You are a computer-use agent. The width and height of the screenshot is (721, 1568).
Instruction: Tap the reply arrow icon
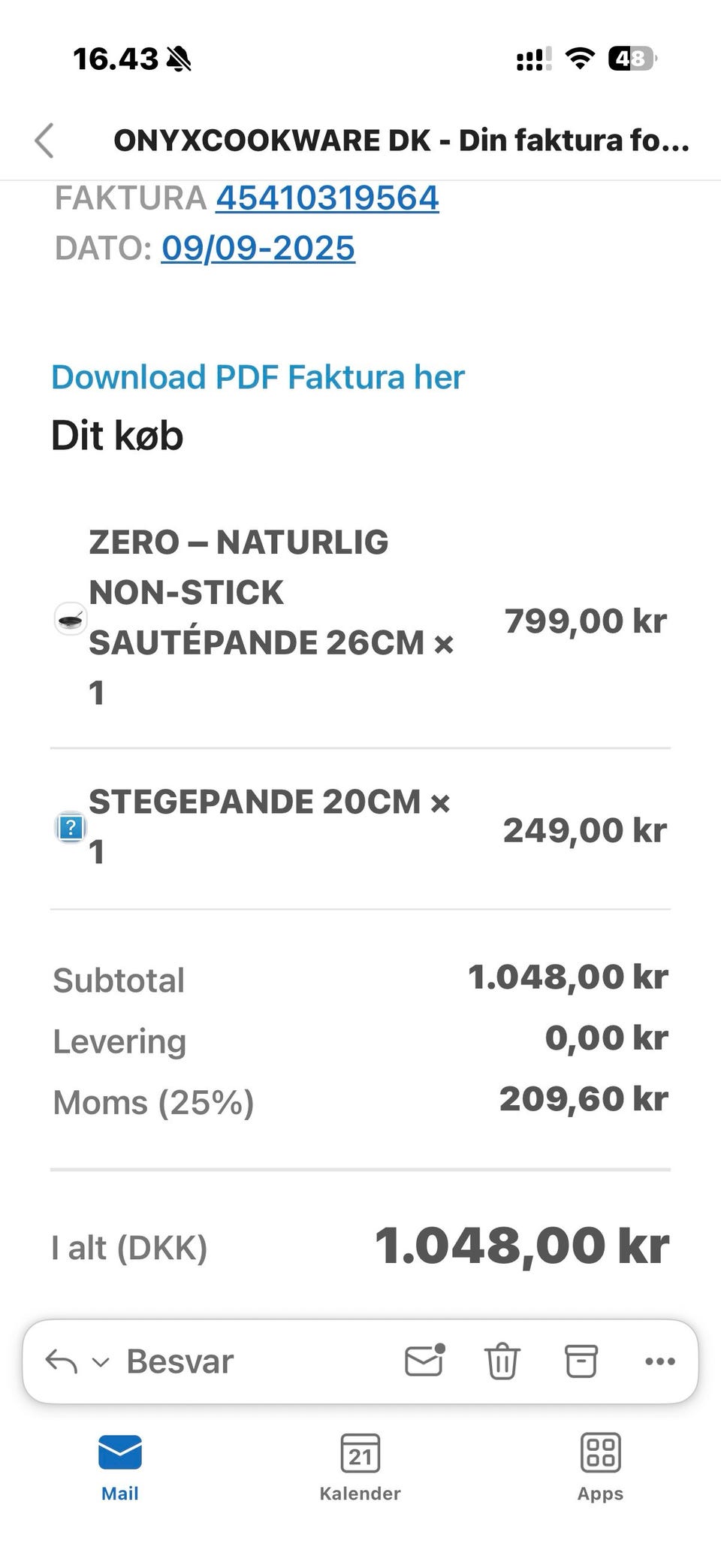(x=62, y=1361)
